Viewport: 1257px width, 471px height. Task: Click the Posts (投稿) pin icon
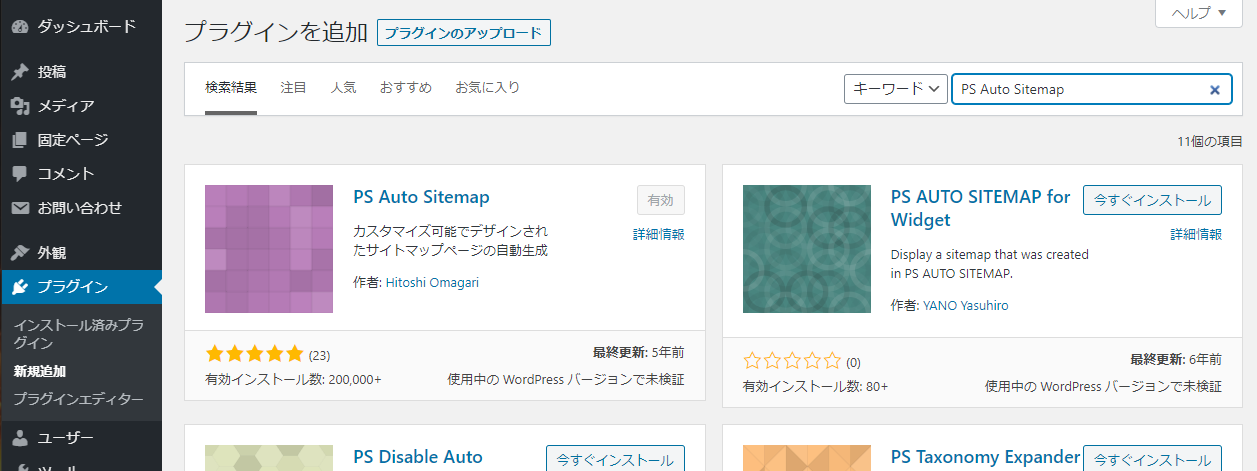pos(19,72)
